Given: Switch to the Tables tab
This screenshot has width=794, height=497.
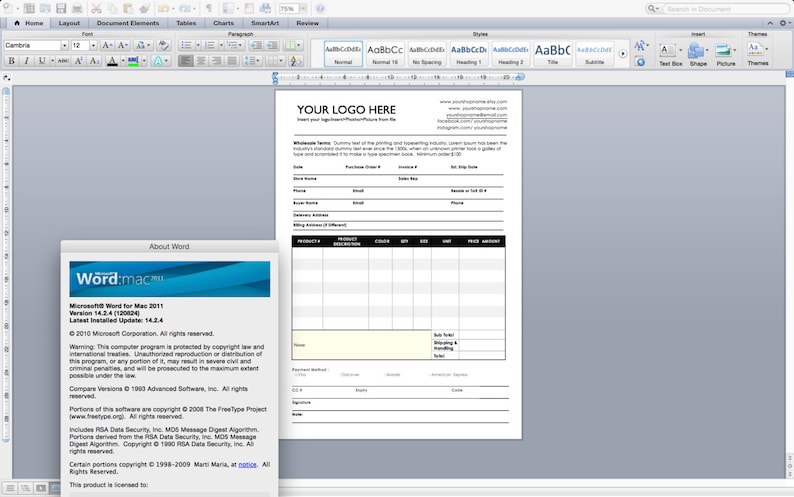Looking at the screenshot, I should point(186,23).
